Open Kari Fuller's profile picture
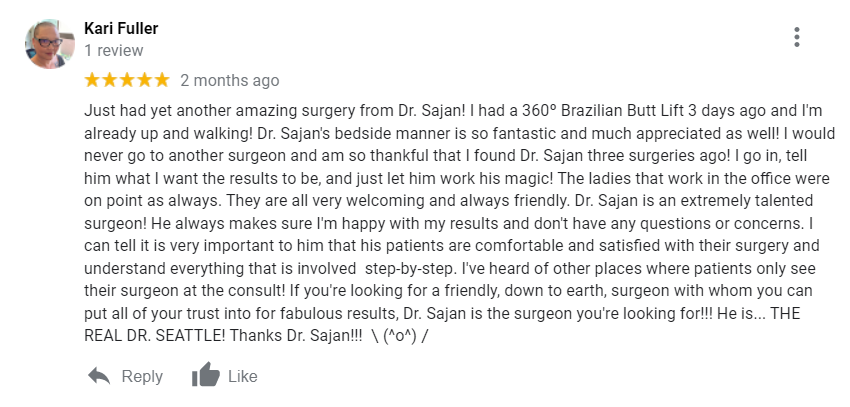 pos(50,44)
